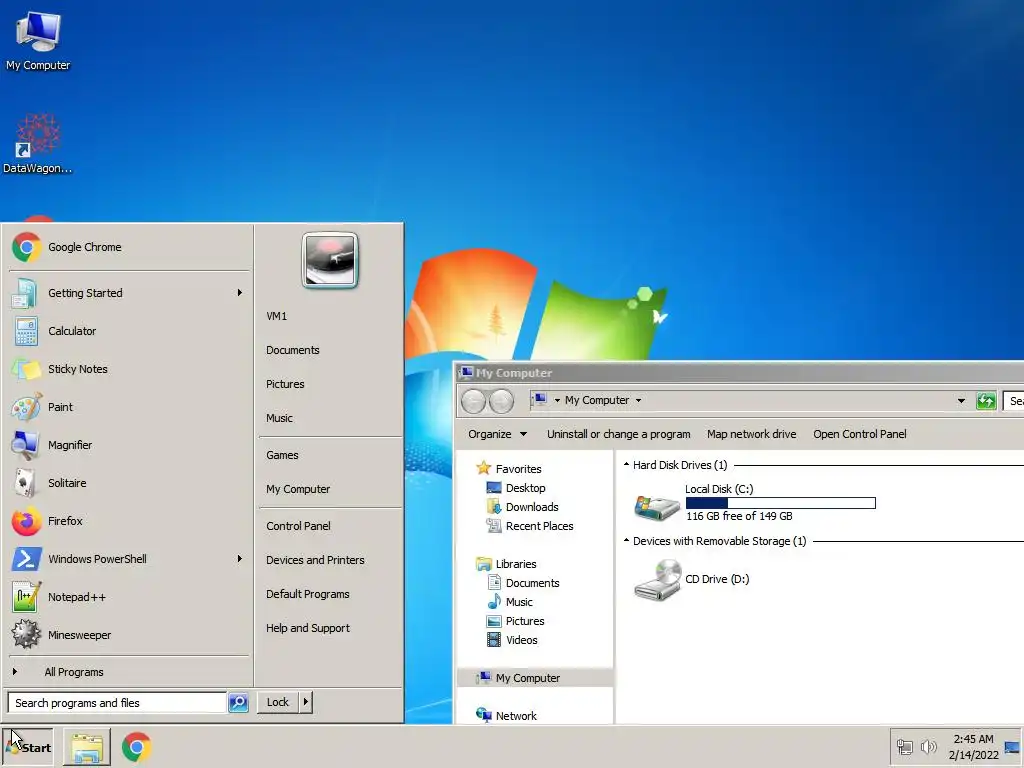Open Sticky Notes in Start menu
Image resolution: width=1024 pixels, height=768 pixels.
point(129,369)
